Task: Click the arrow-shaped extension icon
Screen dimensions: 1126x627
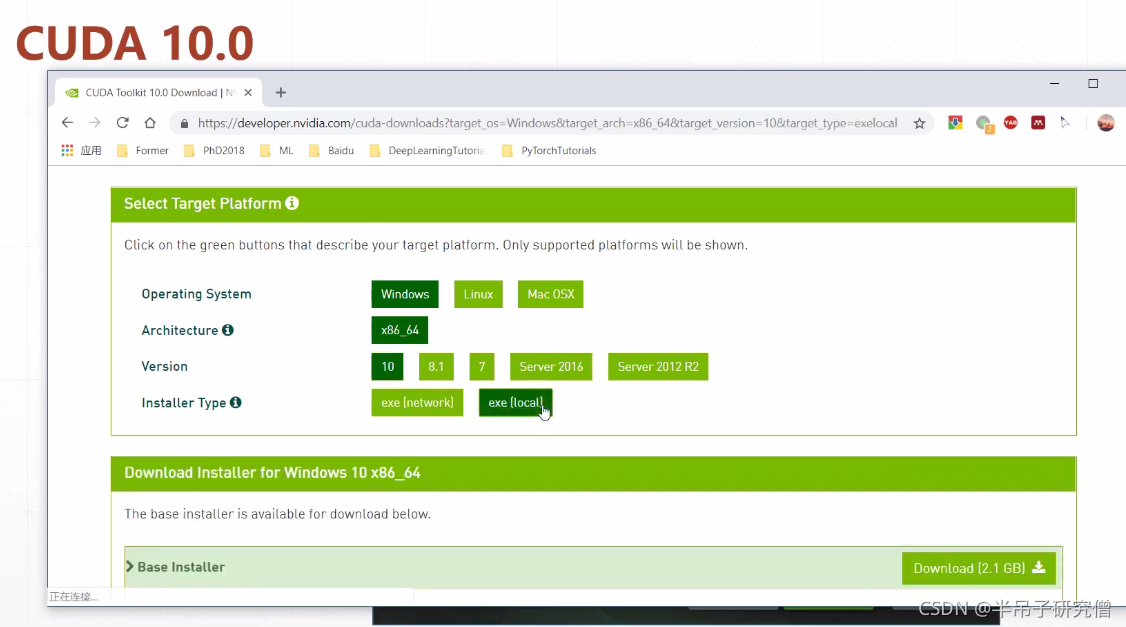Action: (1065, 123)
